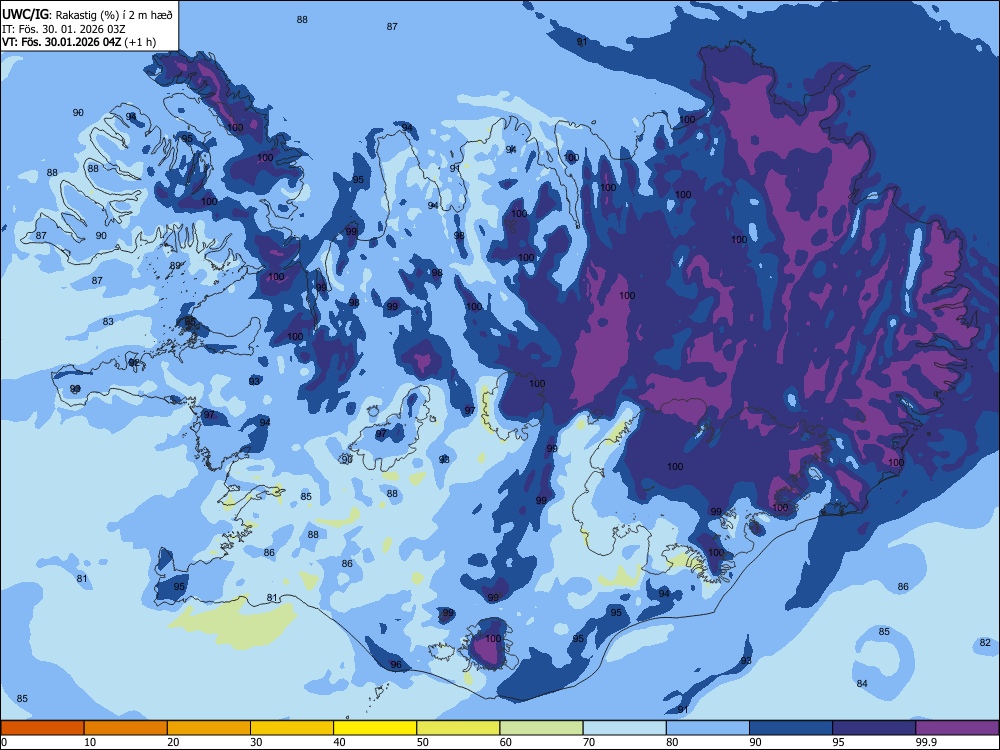Viewport: 1000px width, 750px height.
Task: Click the '60' tick label on the legend bar
Action: click(x=506, y=742)
